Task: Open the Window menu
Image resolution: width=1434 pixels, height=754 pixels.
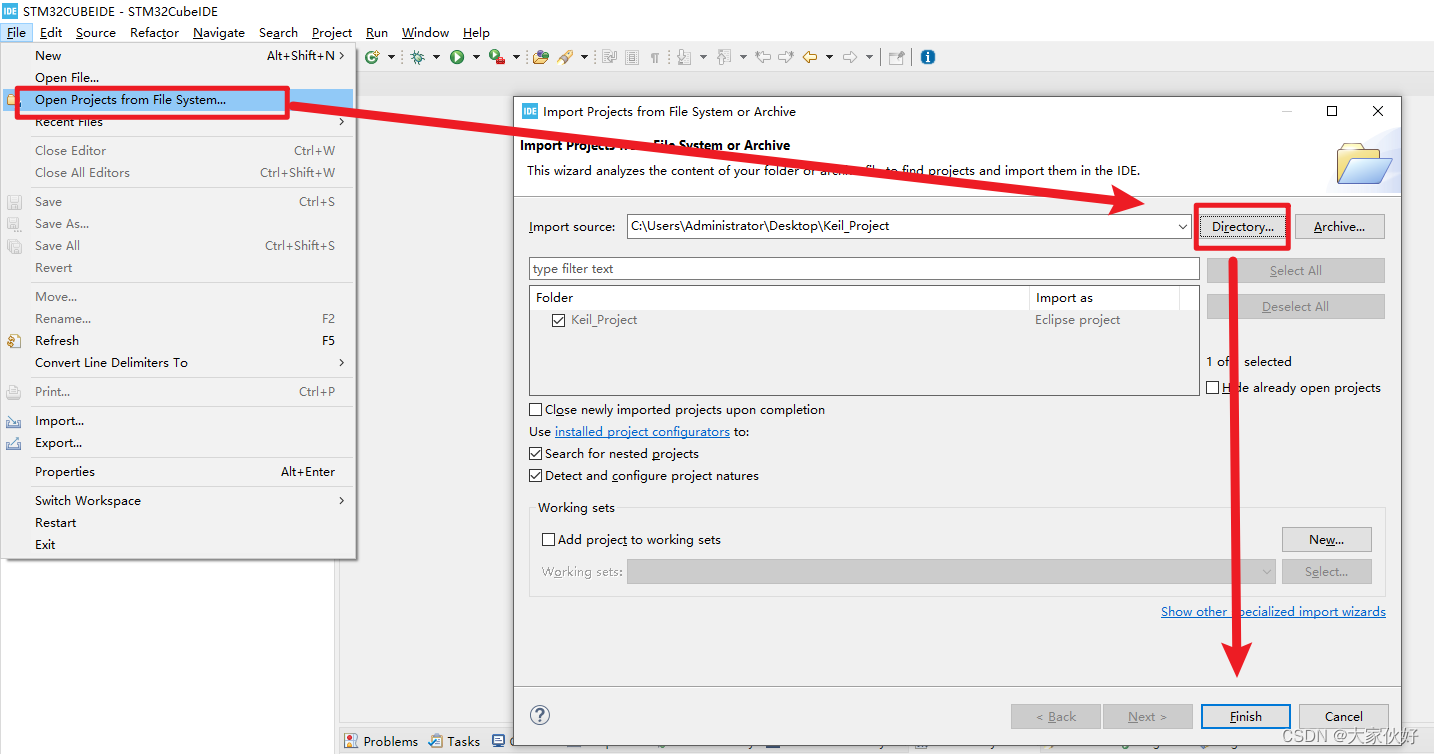Action: 425,32
